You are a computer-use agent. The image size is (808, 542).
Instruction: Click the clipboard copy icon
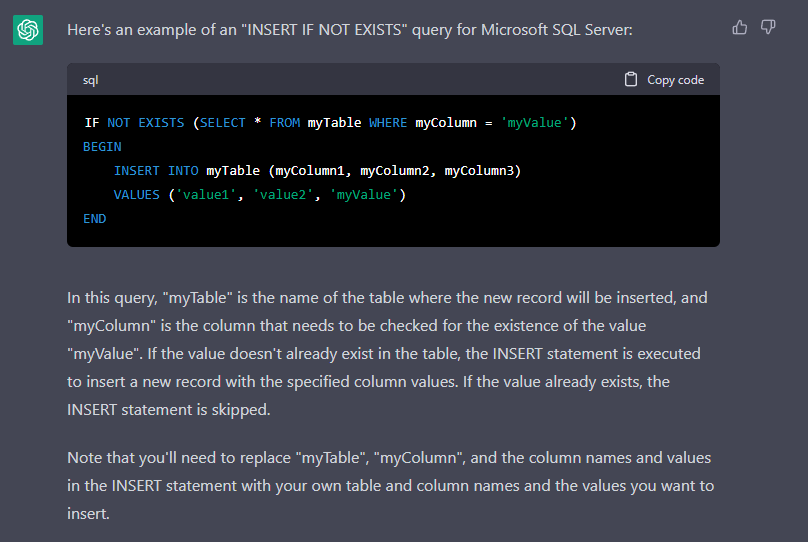[x=631, y=79]
